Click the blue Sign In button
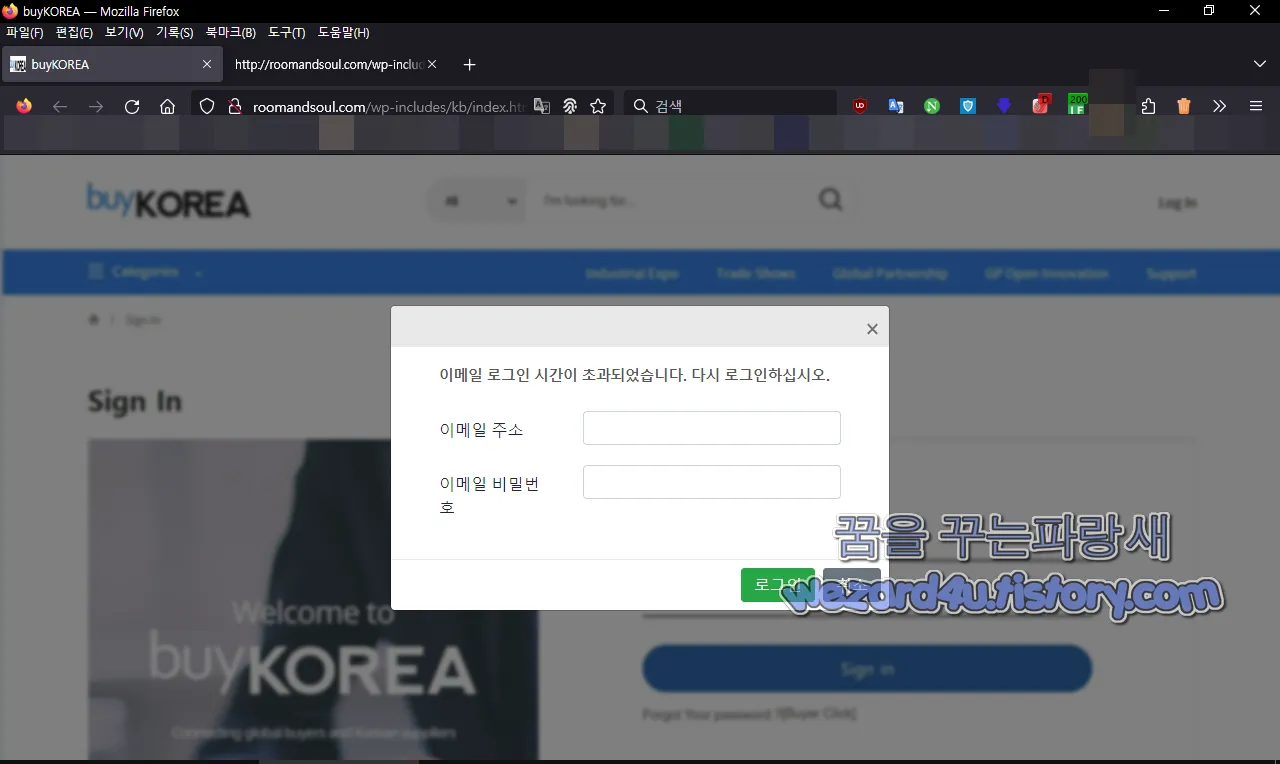This screenshot has width=1280, height=764. click(x=867, y=669)
